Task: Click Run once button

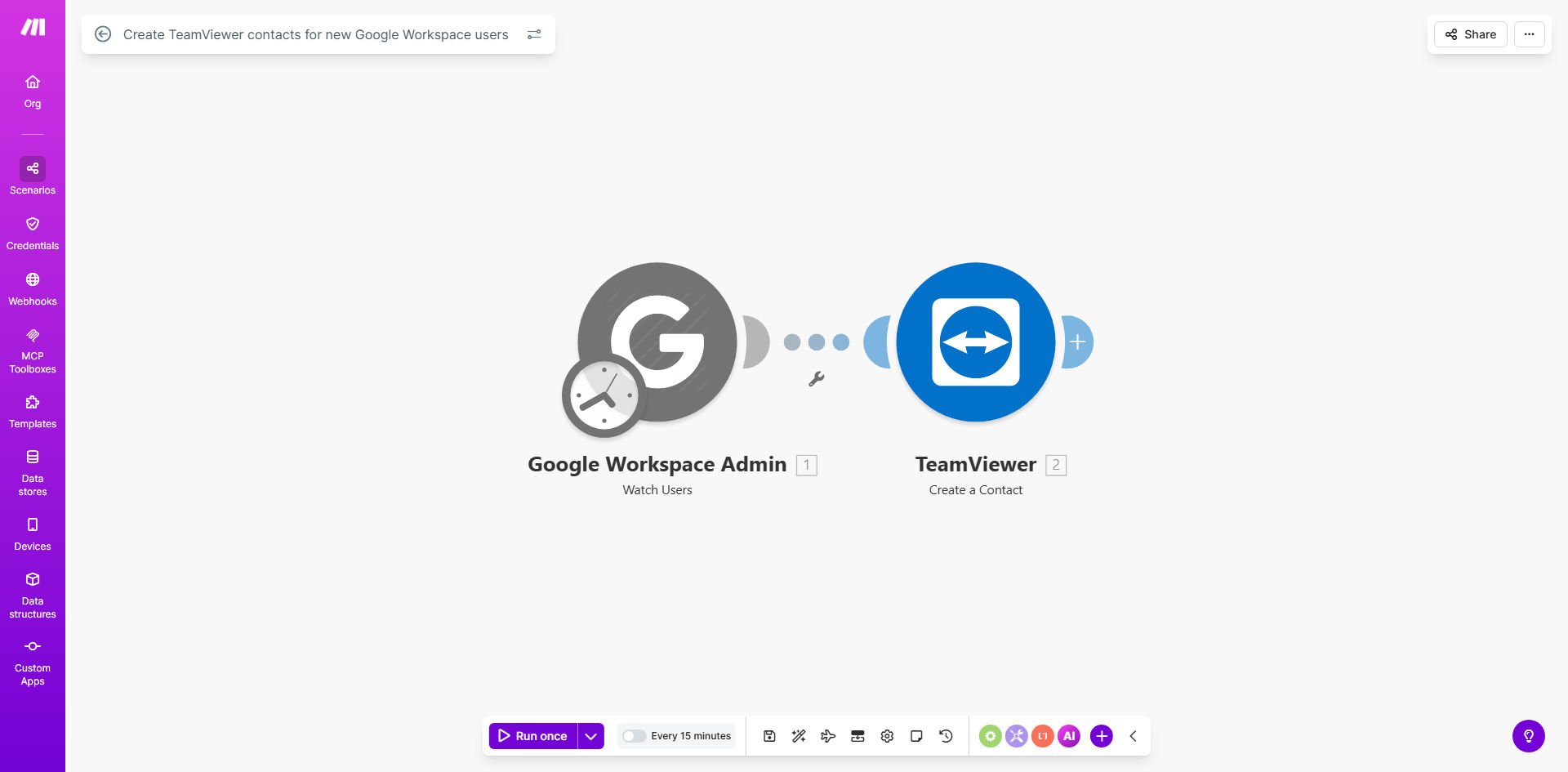Action: point(533,736)
